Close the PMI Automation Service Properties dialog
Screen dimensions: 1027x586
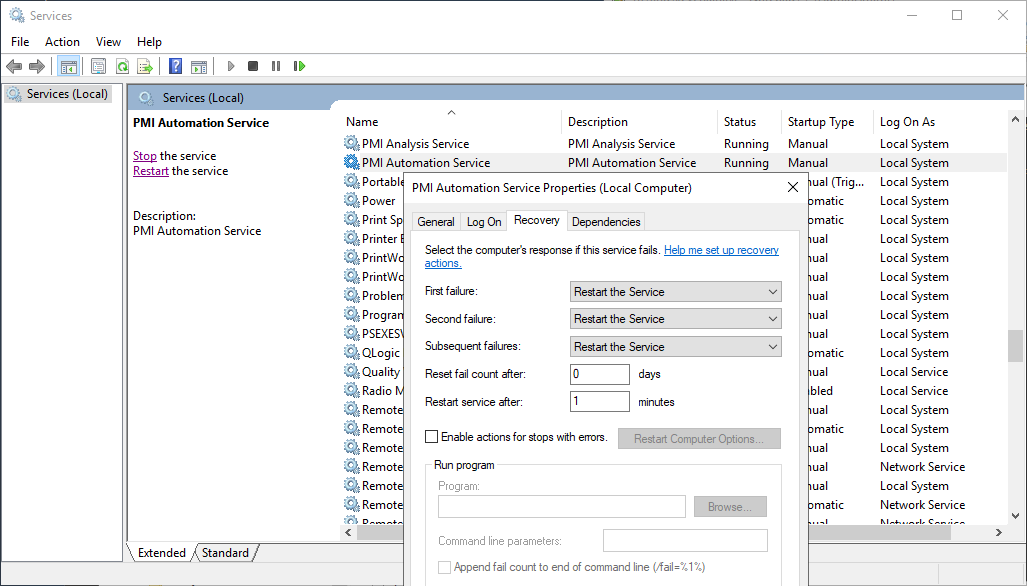(x=793, y=187)
